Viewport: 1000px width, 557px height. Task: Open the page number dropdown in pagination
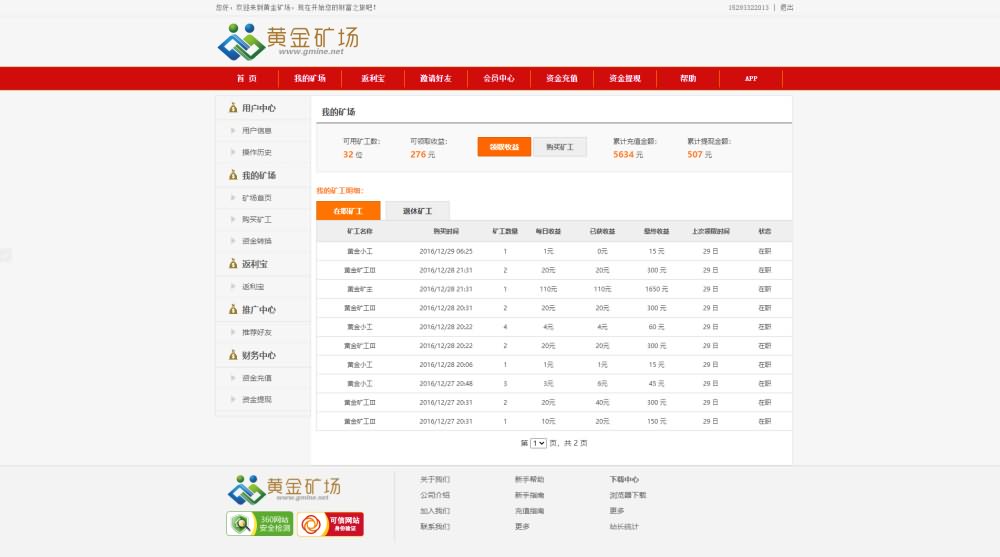click(538, 443)
